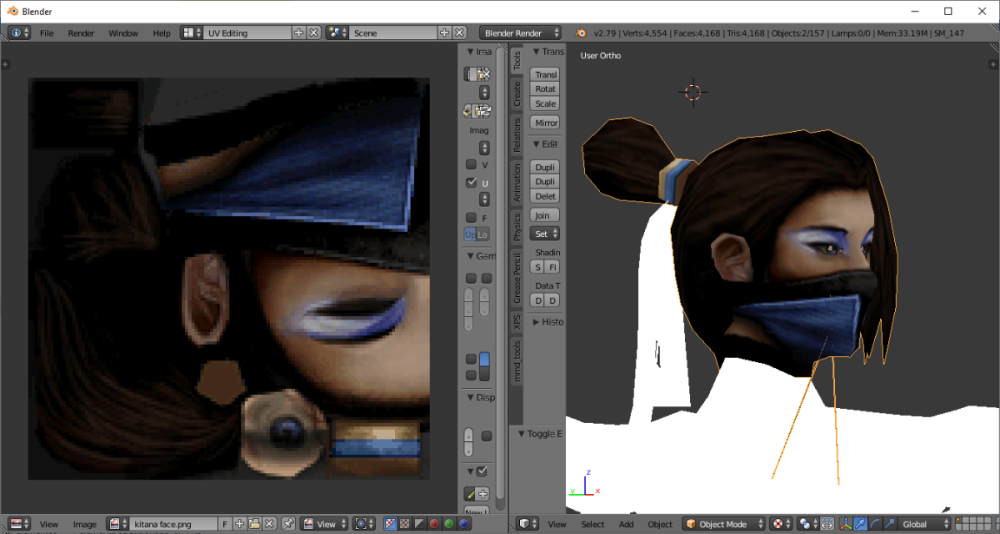Open the Object Mode dropdown
1000x534 pixels.
pos(723,524)
